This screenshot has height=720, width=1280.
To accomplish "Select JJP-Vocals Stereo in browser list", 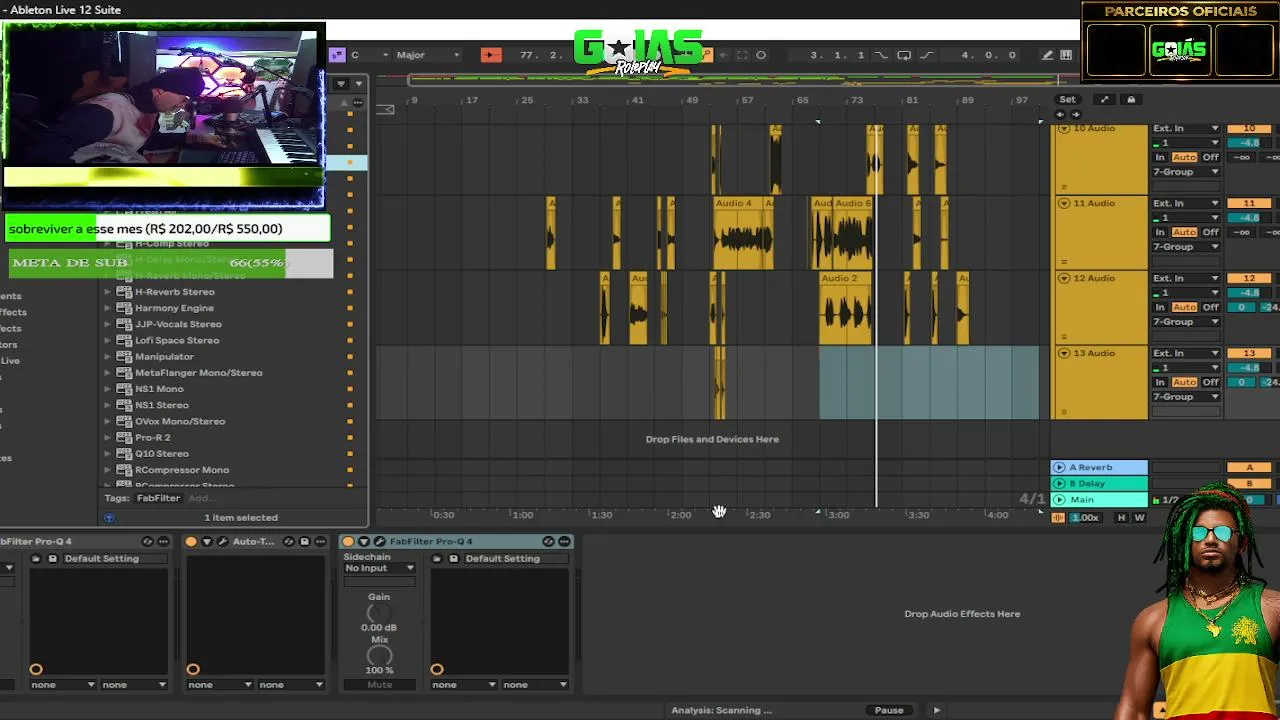I will coord(178,324).
